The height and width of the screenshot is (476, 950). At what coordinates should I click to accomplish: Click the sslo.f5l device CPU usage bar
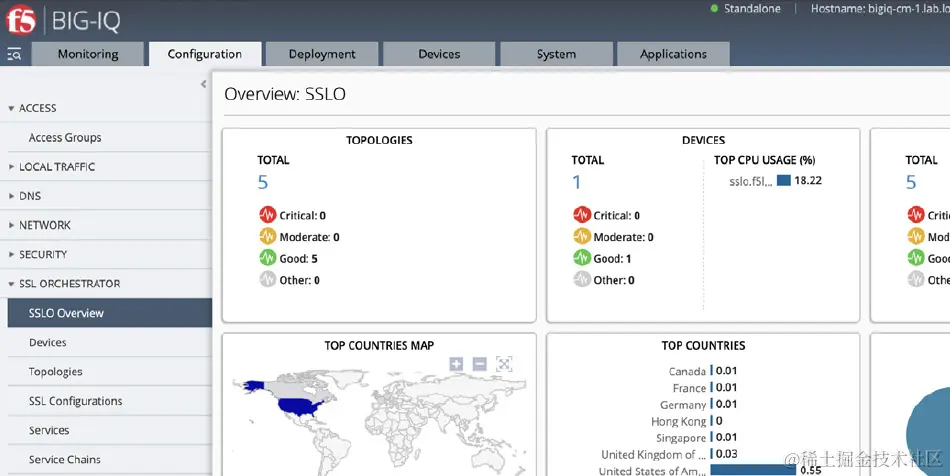pyautogui.click(x=783, y=180)
